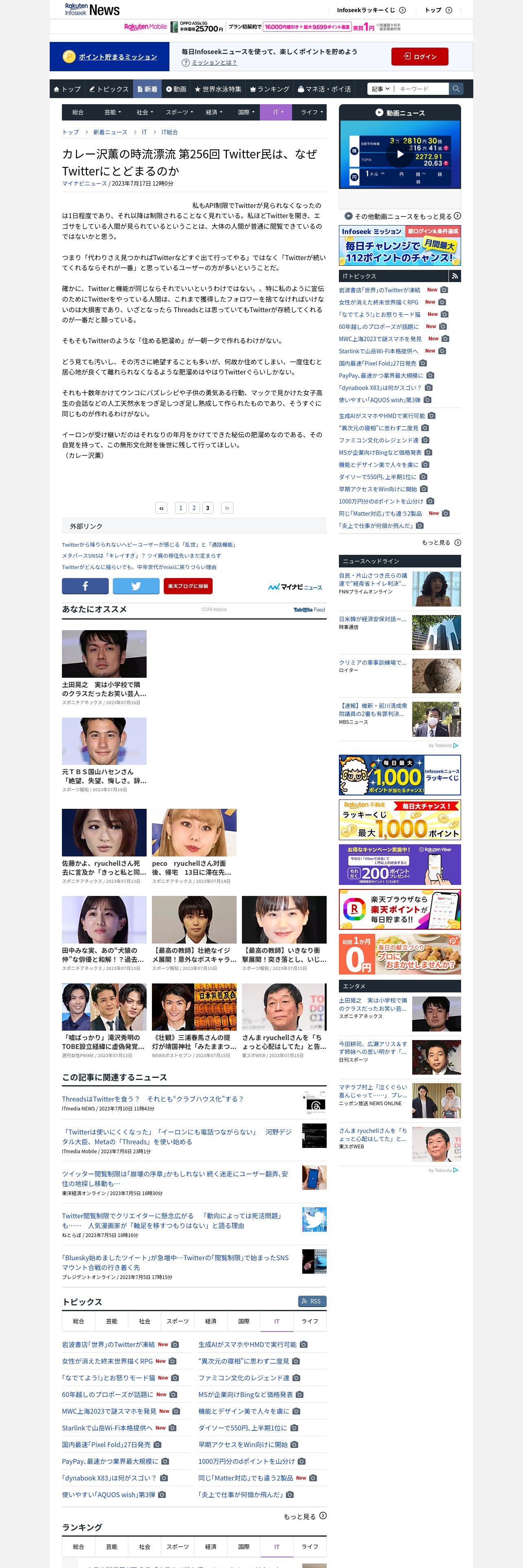Click the home icon トップ in navigation bar

[x=67, y=89]
